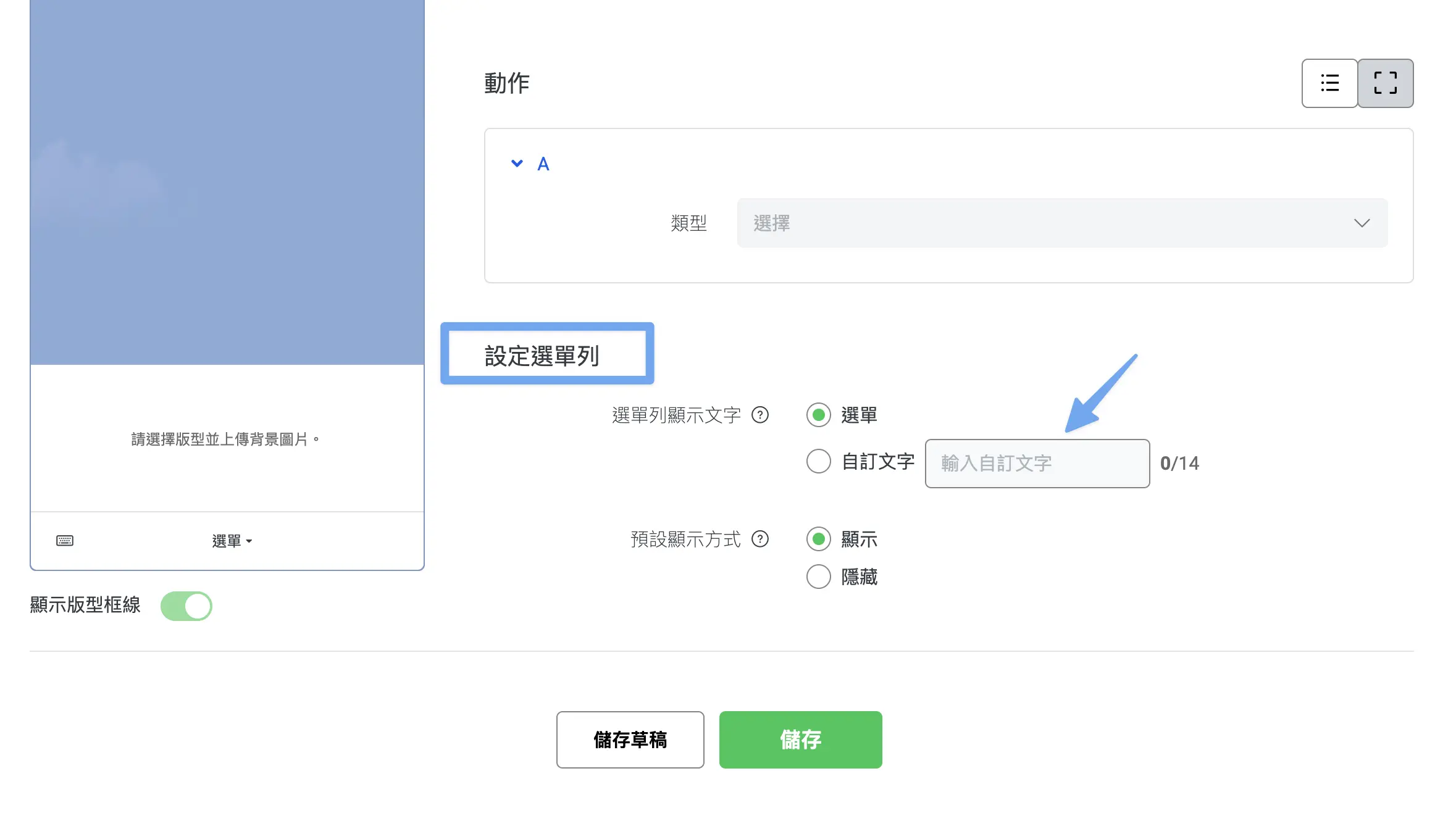Click the keyboard icon in the preview
Image resolution: width=1456 pixels, height=821 pixels.
(x=65, y=541)
